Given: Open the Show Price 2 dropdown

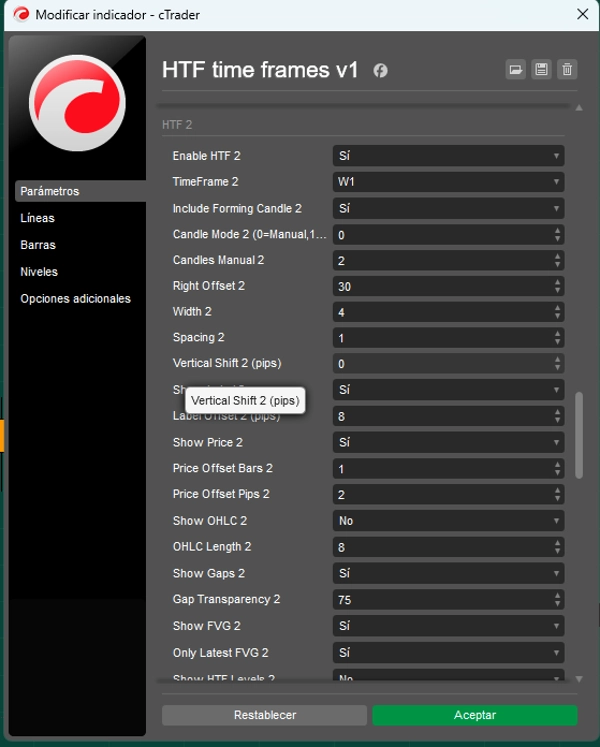Looking at the screenshot, I should click(x=448, y=443).
